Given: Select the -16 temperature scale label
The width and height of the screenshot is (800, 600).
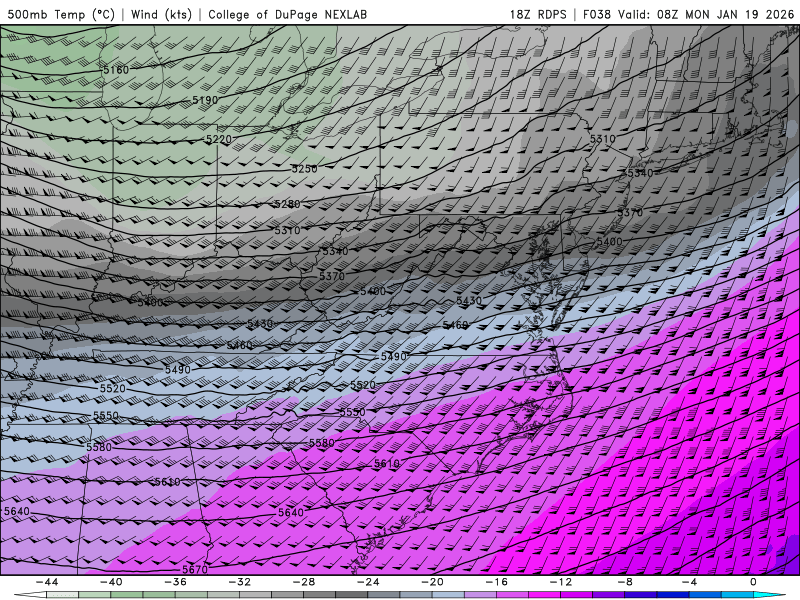Looking at the screenshot, I should pyautogui.click(x=496, y=582).
